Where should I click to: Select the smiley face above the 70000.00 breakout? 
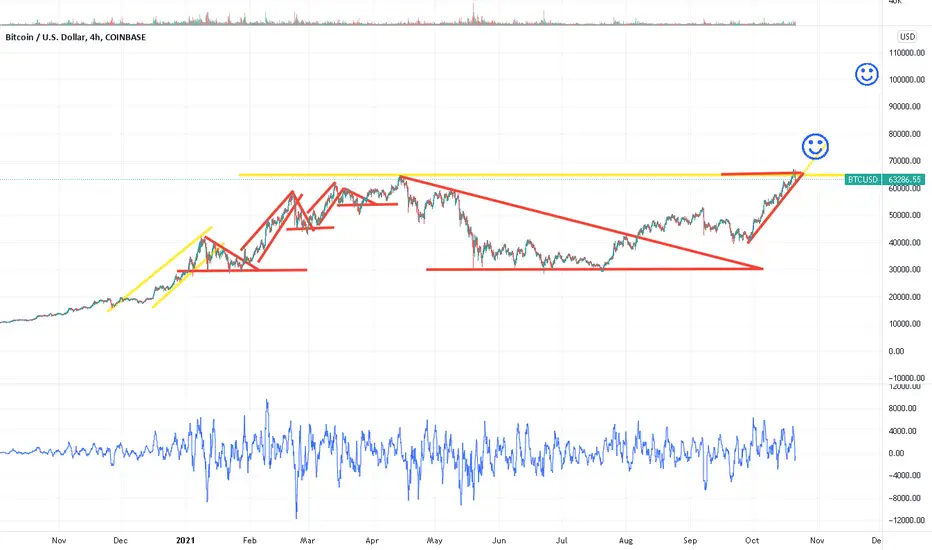pos(815,146)
